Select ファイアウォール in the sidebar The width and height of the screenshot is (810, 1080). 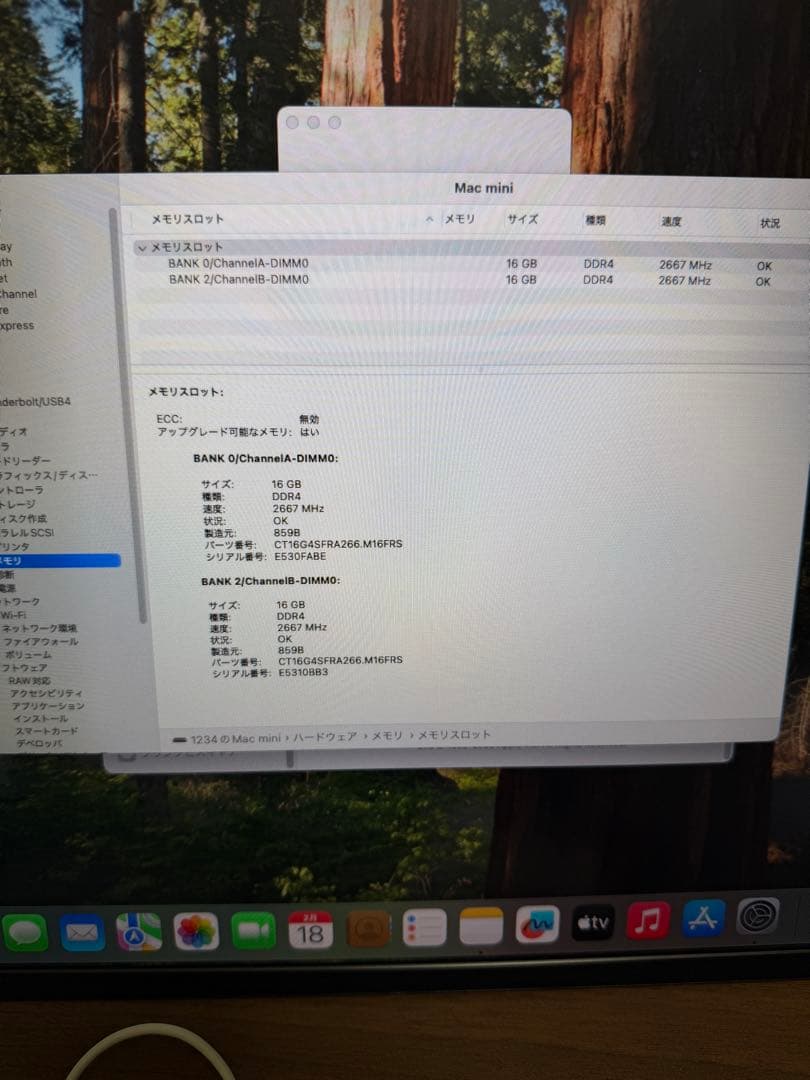pyautogui.click(x=41, y=641)
